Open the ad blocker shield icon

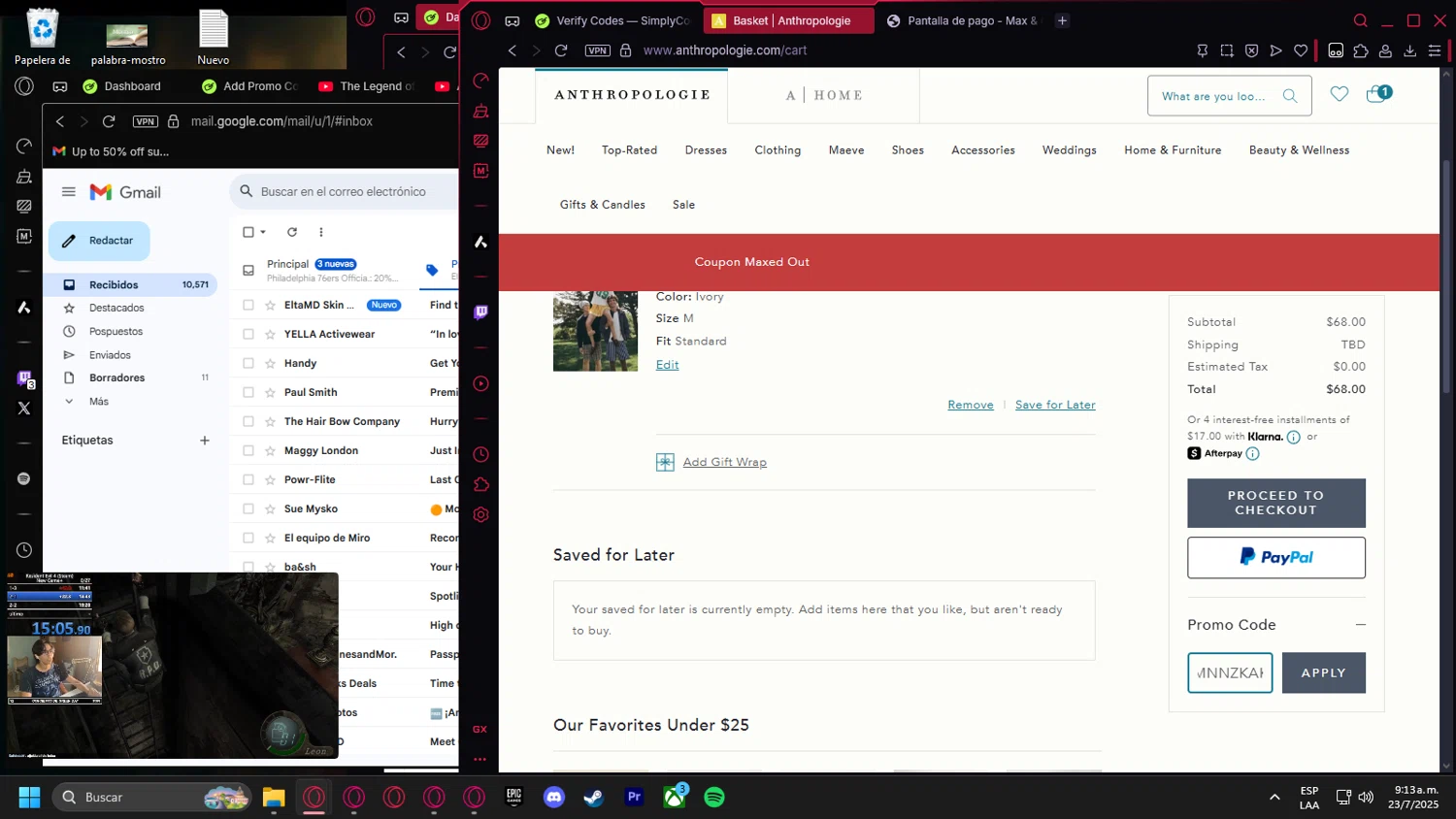click(1251, 50)
